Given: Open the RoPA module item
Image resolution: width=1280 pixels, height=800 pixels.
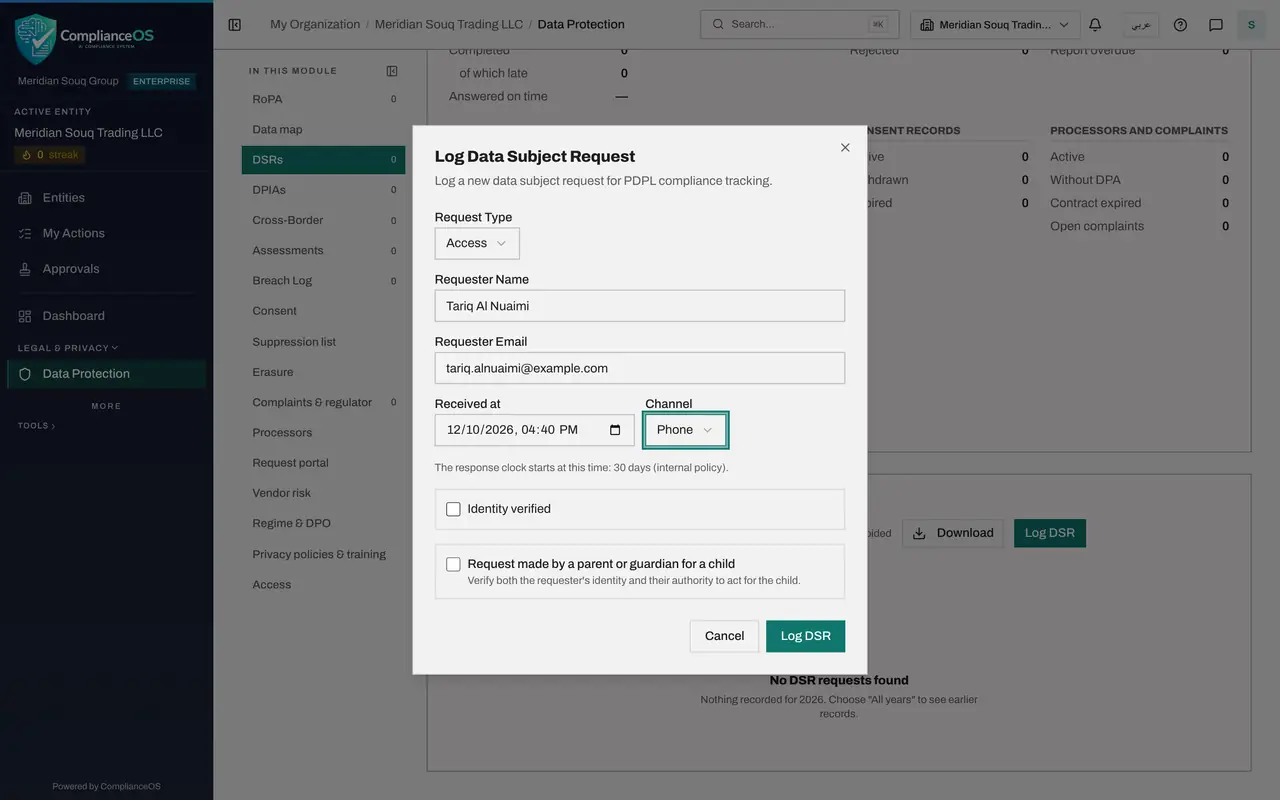Looking at the screenshot, I should 323,99.
